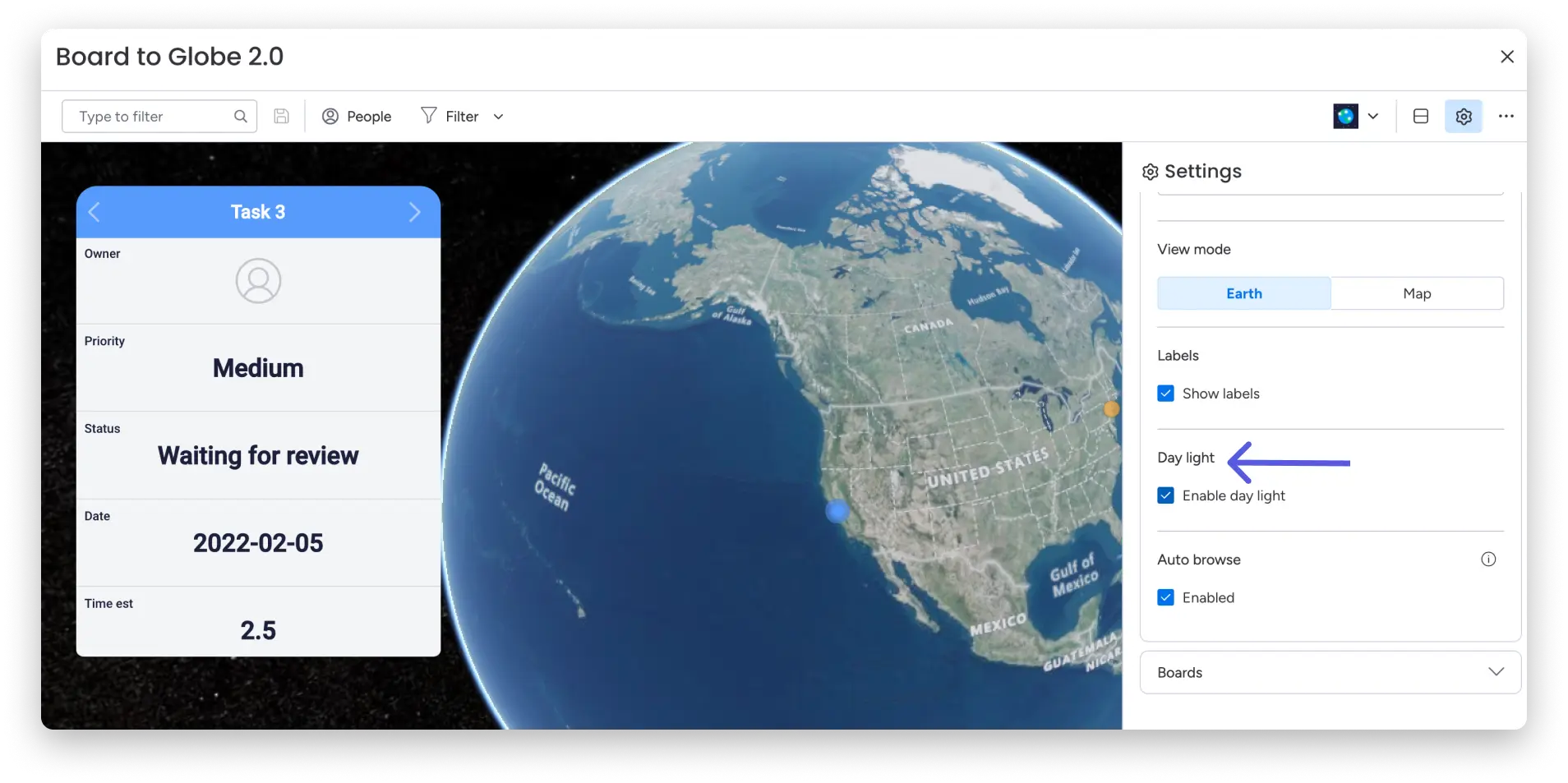The image size is (1568, 783).
Task: Go to the previous task card
Action: coord(95,212)
